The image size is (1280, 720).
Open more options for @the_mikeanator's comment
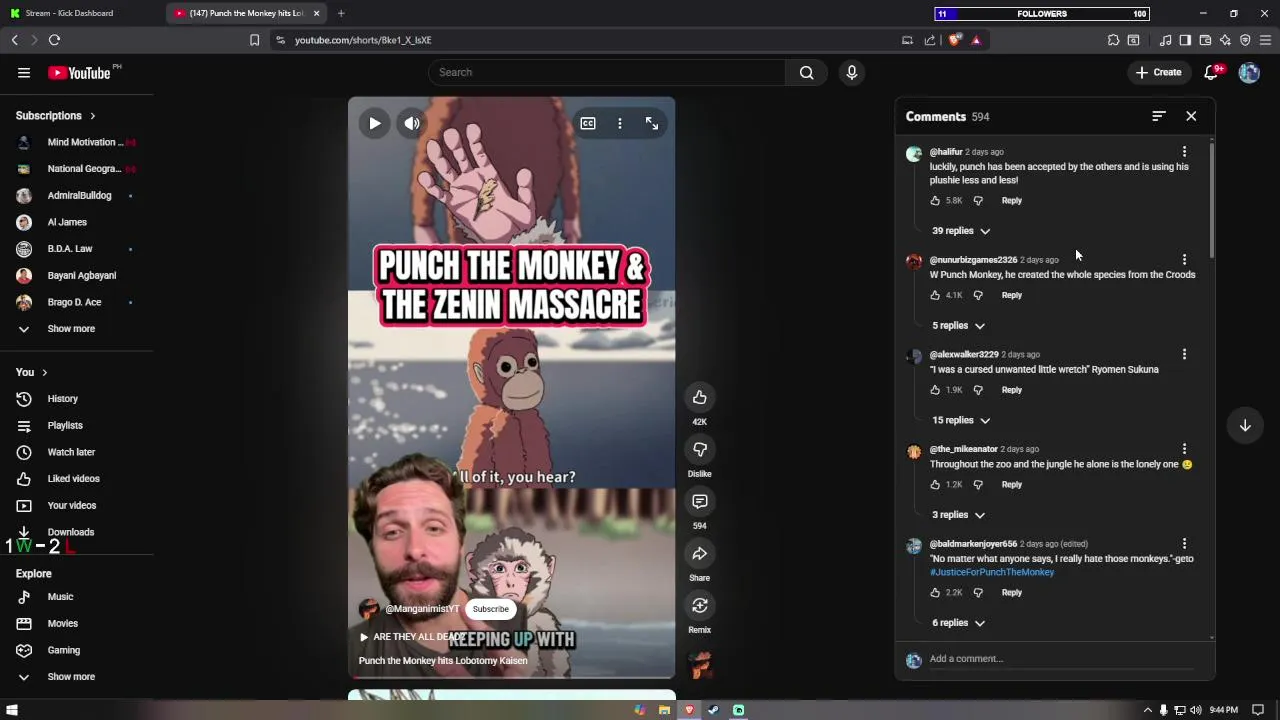pyautogui.click(x=1184, y=449)
